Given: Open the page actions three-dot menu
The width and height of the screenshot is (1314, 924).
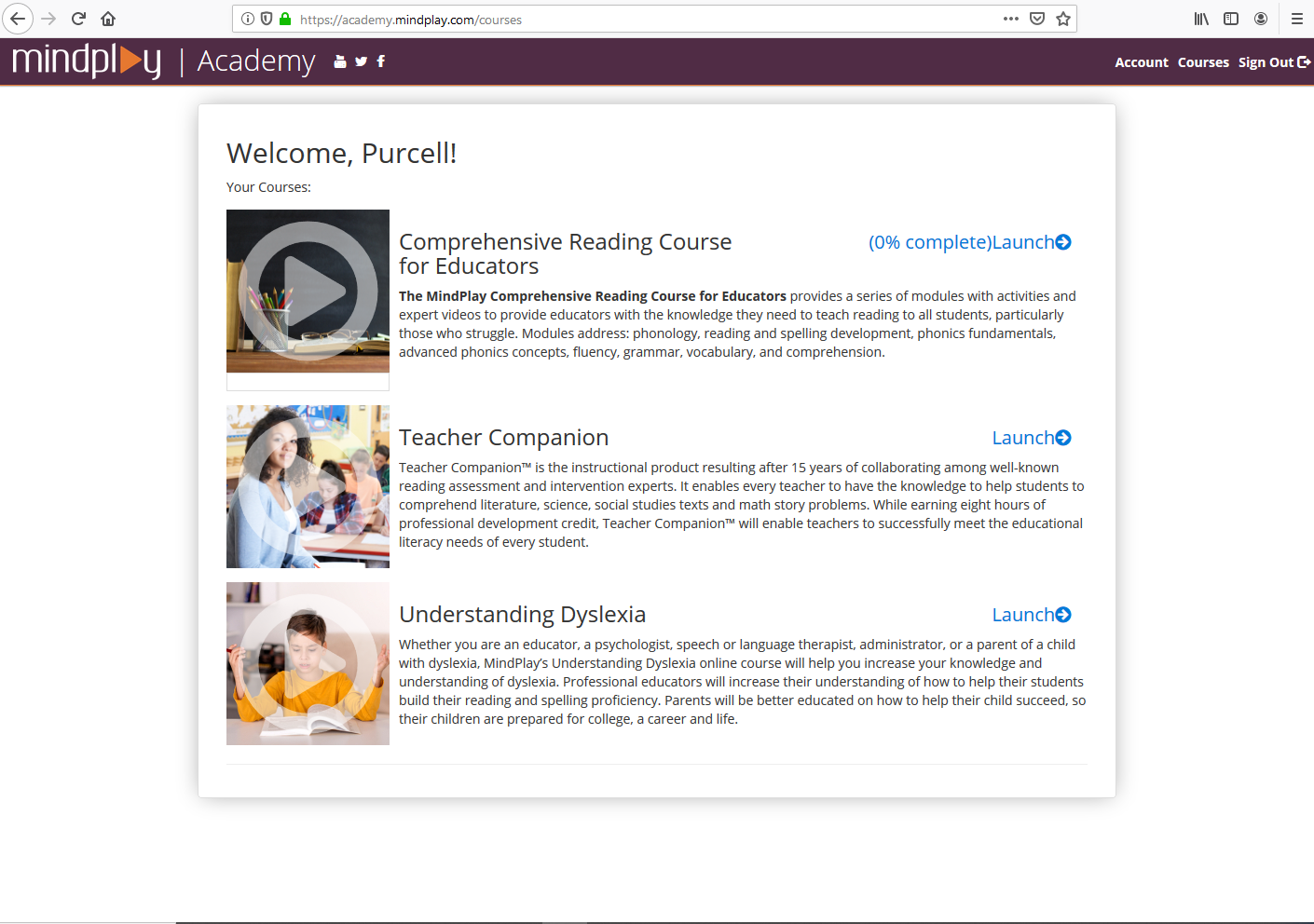Looking at the screenshot, I should click(1011, 19).
